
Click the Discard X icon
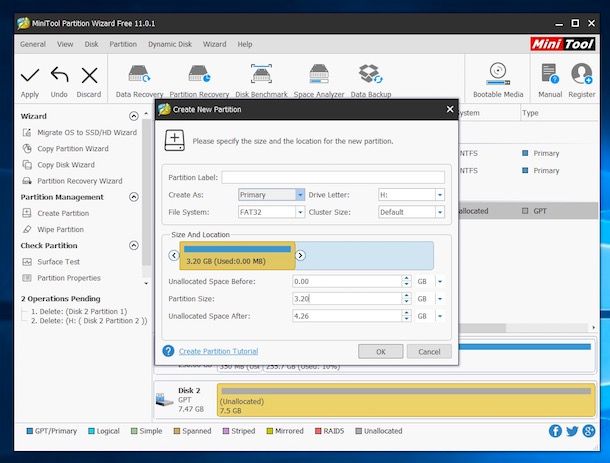(89, 75)
